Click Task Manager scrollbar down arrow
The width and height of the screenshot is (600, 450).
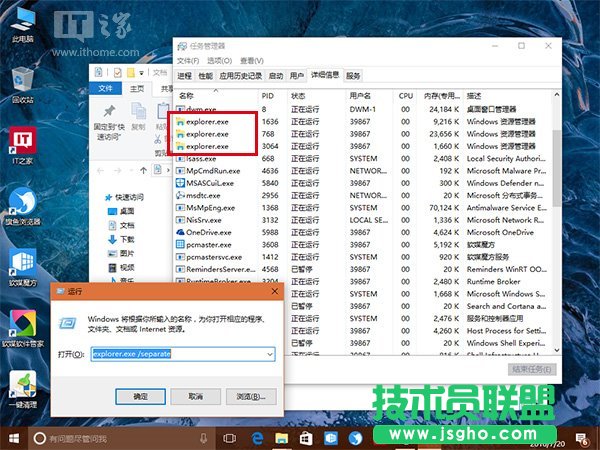[x=557, y=350]
